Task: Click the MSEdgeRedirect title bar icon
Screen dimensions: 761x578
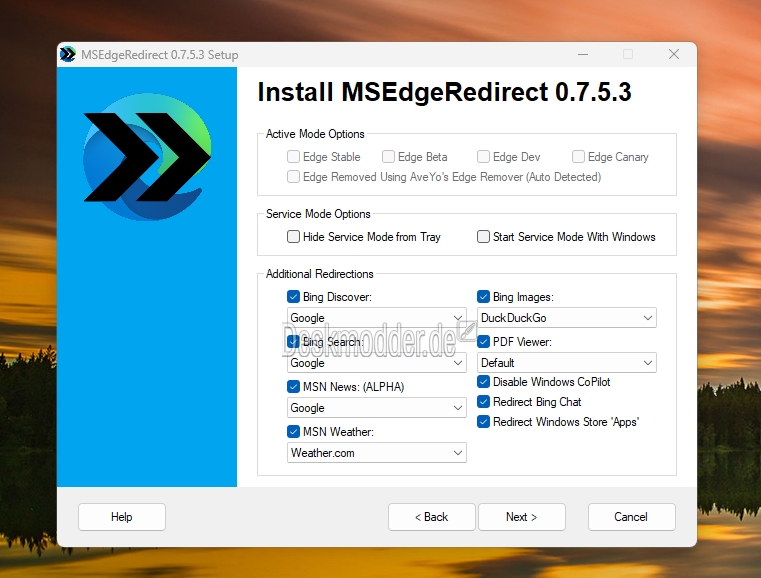Action: (x=67, y=54)
